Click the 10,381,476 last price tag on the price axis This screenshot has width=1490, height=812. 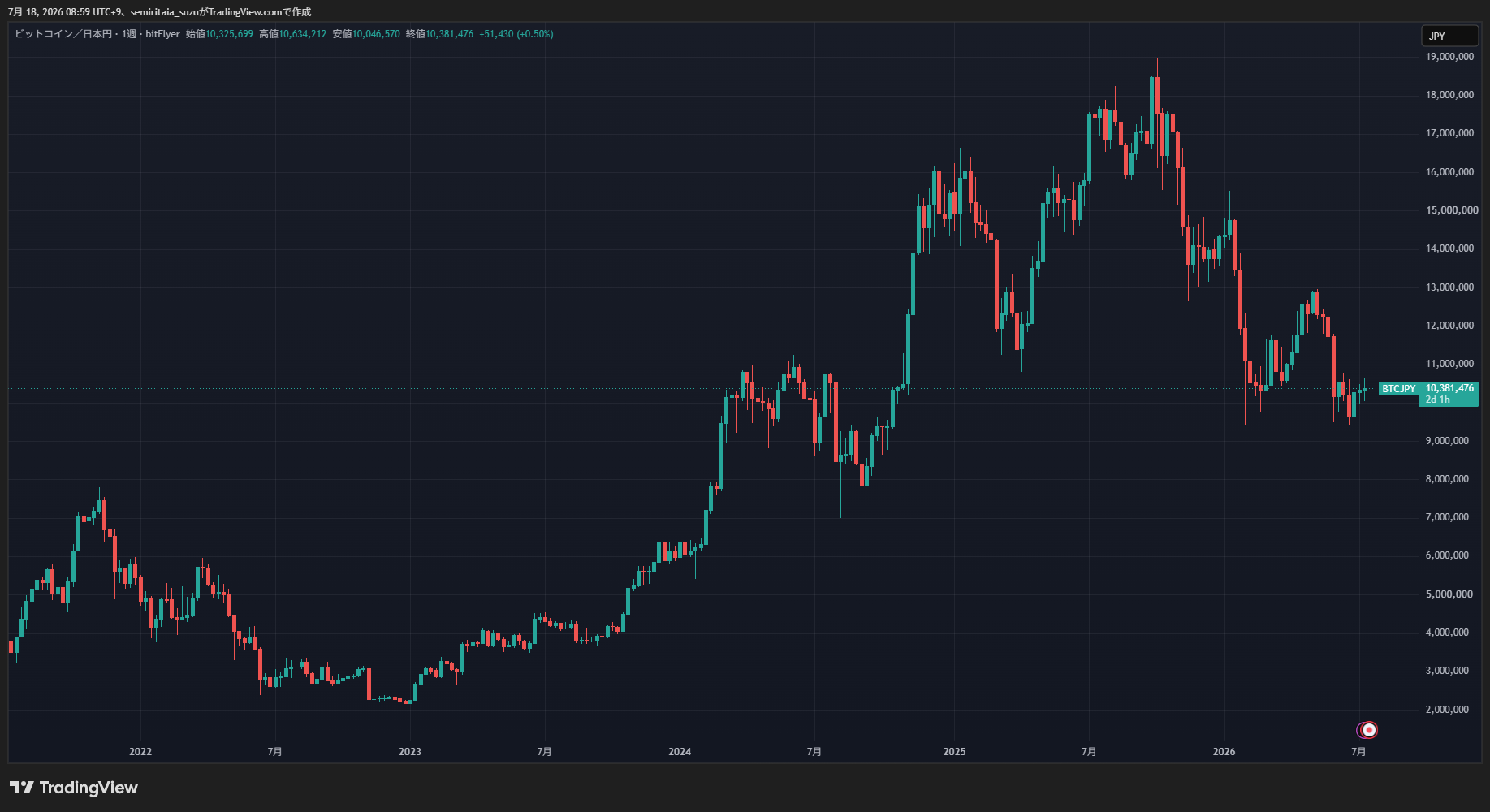coord(1449,388)
